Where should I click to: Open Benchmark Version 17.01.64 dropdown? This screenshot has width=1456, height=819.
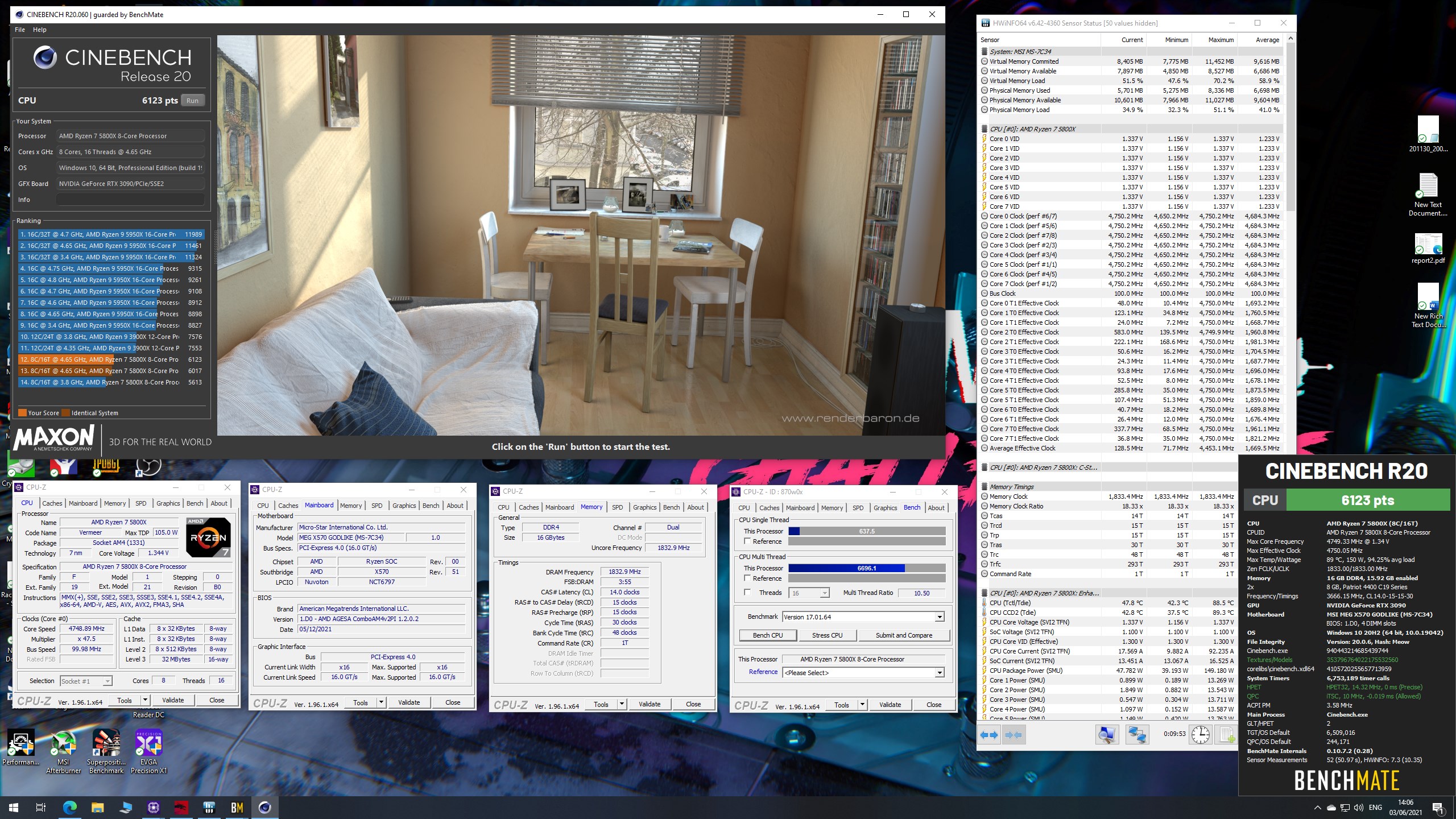pos(863,617)
